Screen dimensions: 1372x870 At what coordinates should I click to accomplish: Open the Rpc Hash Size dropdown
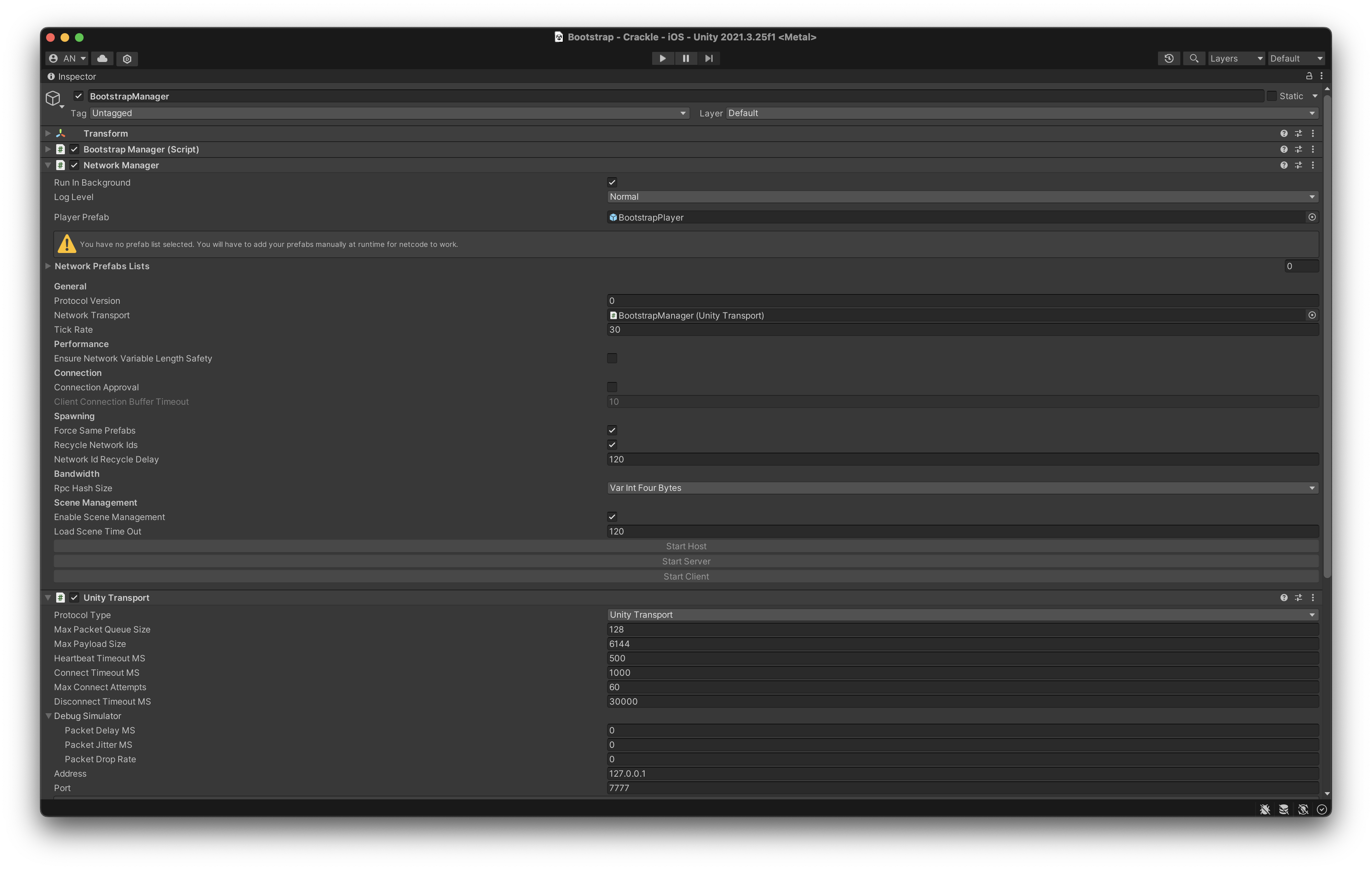963,488
